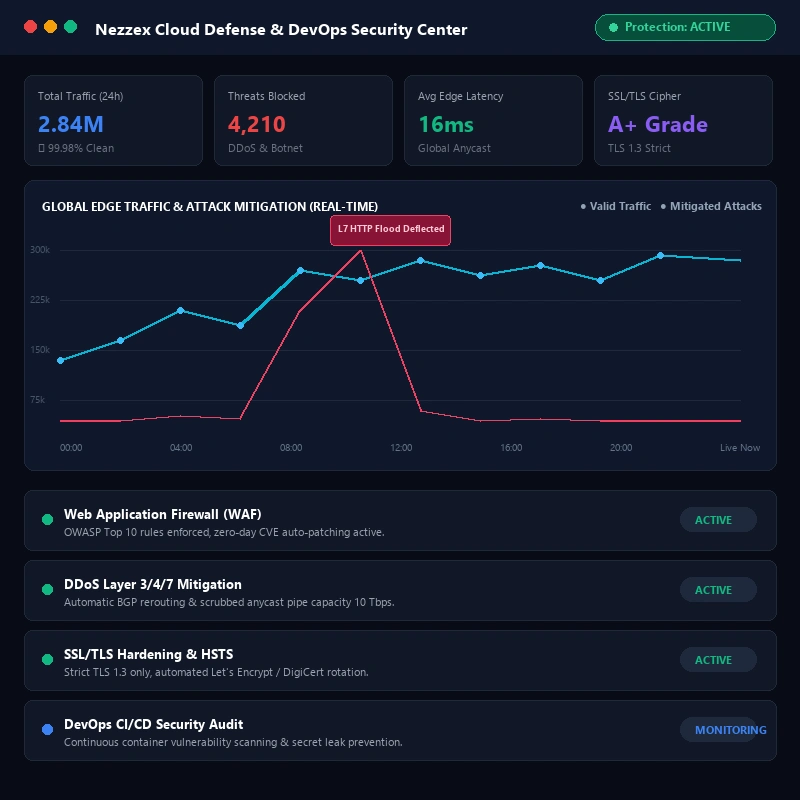Open the Threats Blocked card
This screenshot has width=800, height=800.
303,120
